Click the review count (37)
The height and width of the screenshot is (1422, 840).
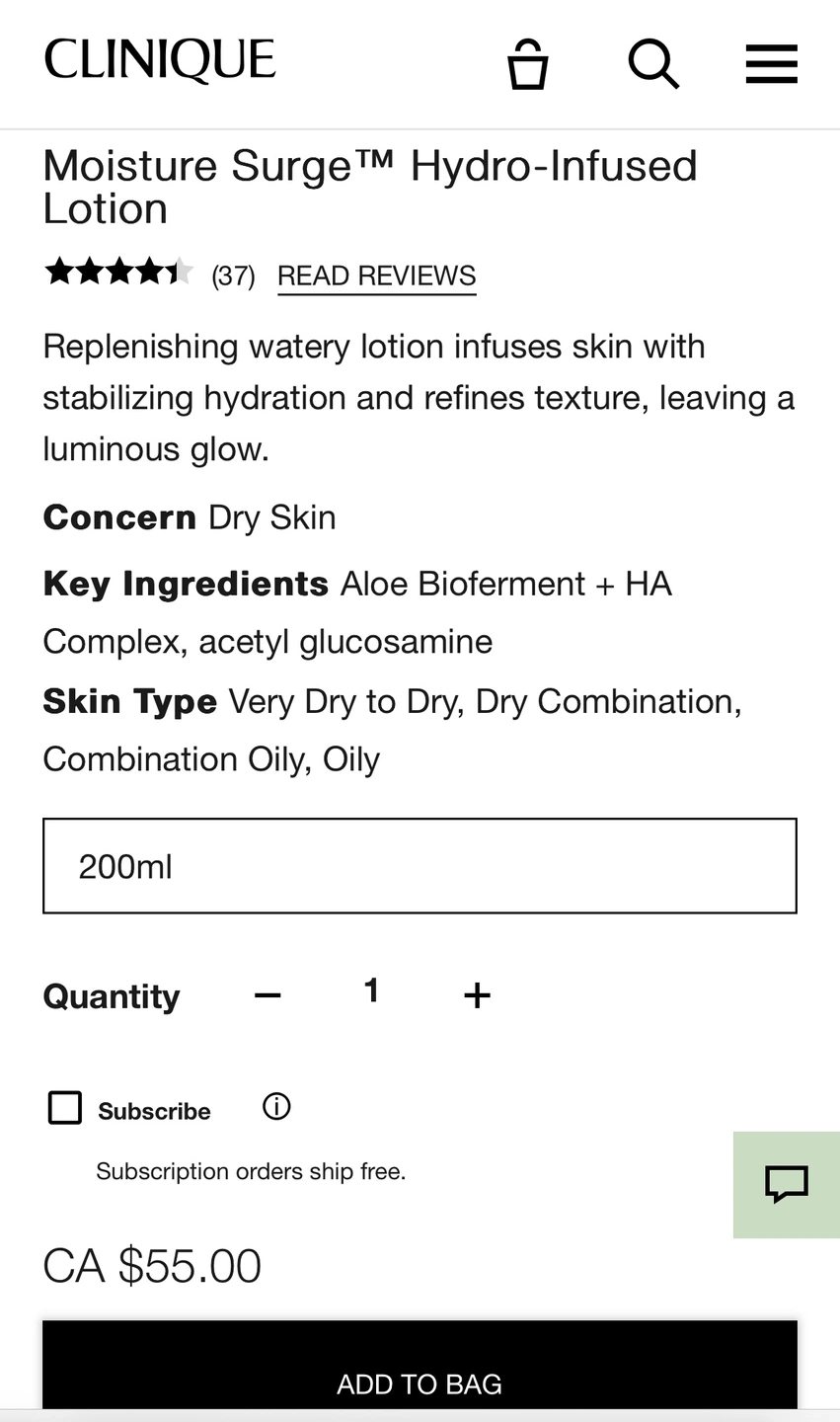[x=233, y=276]
